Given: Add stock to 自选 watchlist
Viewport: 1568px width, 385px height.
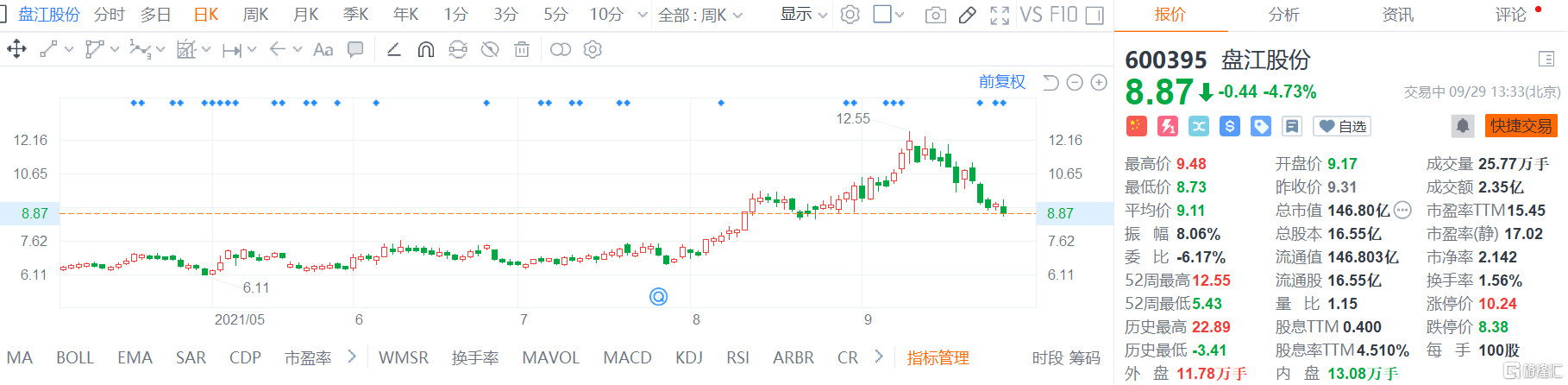Looking at the screenshot, I should coord(1341,126).
